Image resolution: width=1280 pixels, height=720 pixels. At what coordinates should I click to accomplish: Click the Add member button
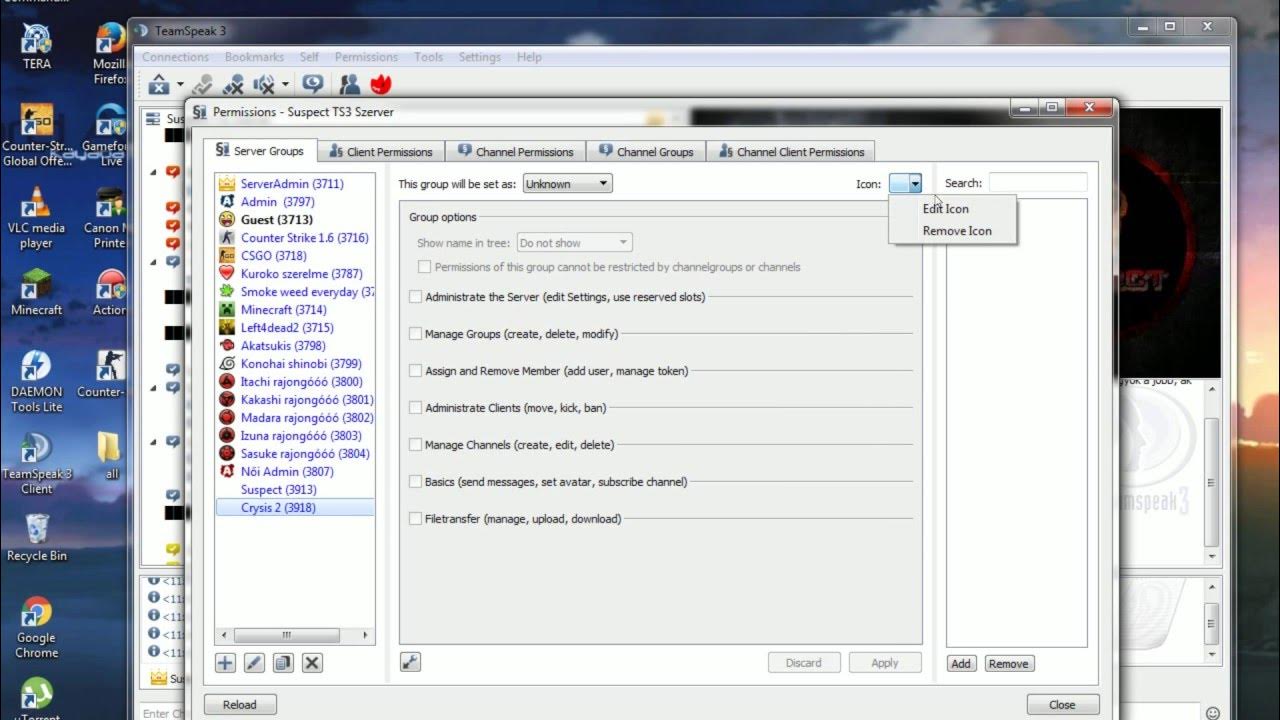[x=961, y=664]
